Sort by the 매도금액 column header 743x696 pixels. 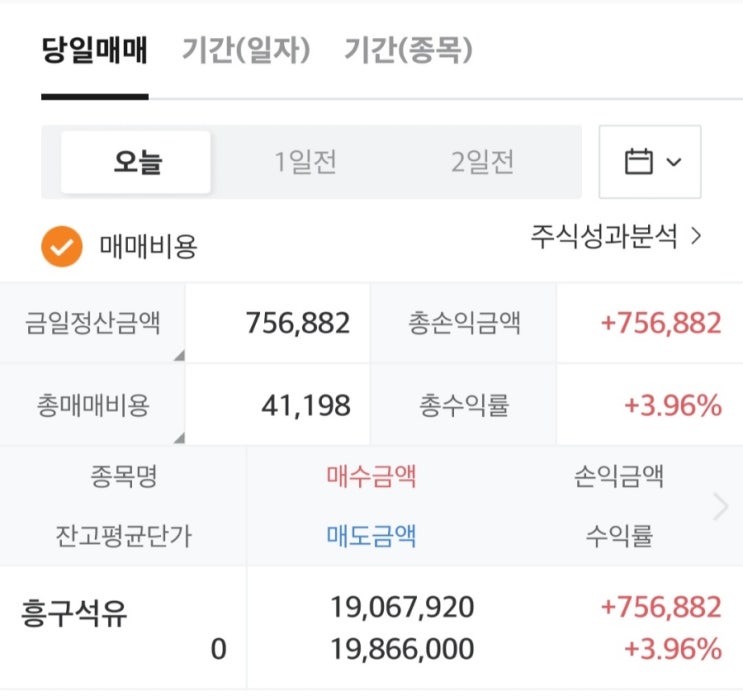(x=371, y=536)
